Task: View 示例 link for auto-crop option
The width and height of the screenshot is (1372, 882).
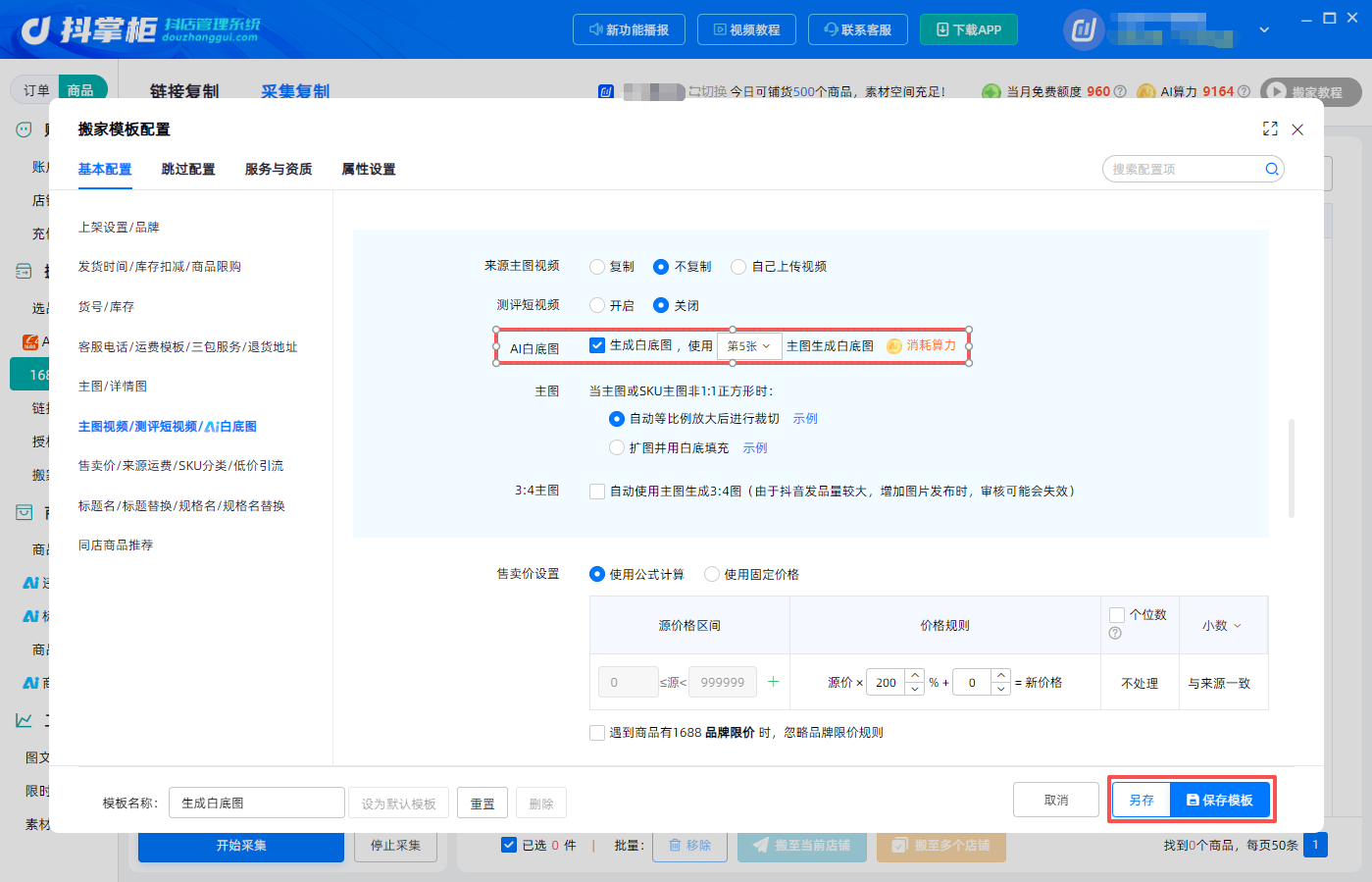Action: pyautogui.click(x=805, y=419)
